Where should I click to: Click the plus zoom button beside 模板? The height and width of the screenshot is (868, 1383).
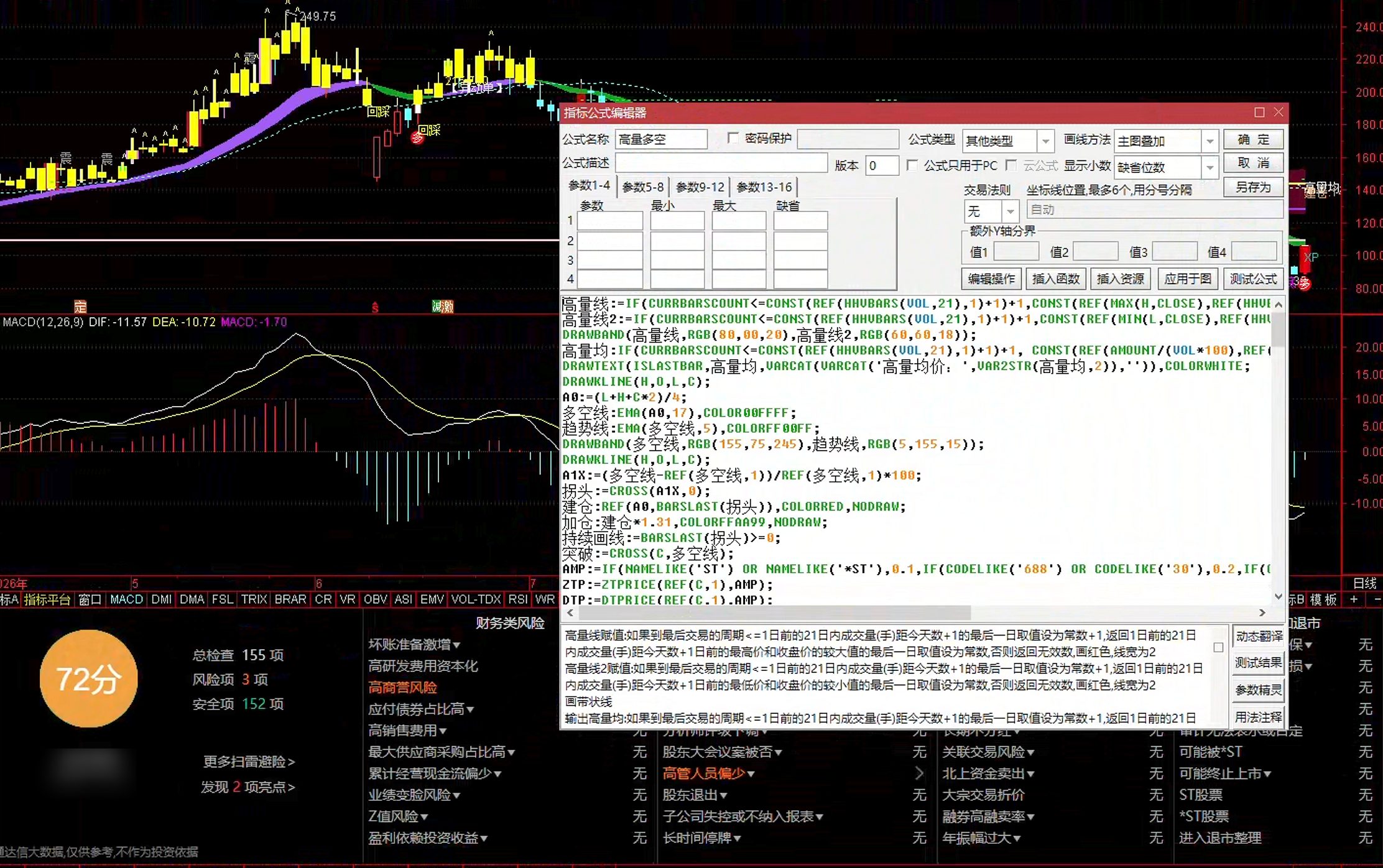tap(1354, 599)
